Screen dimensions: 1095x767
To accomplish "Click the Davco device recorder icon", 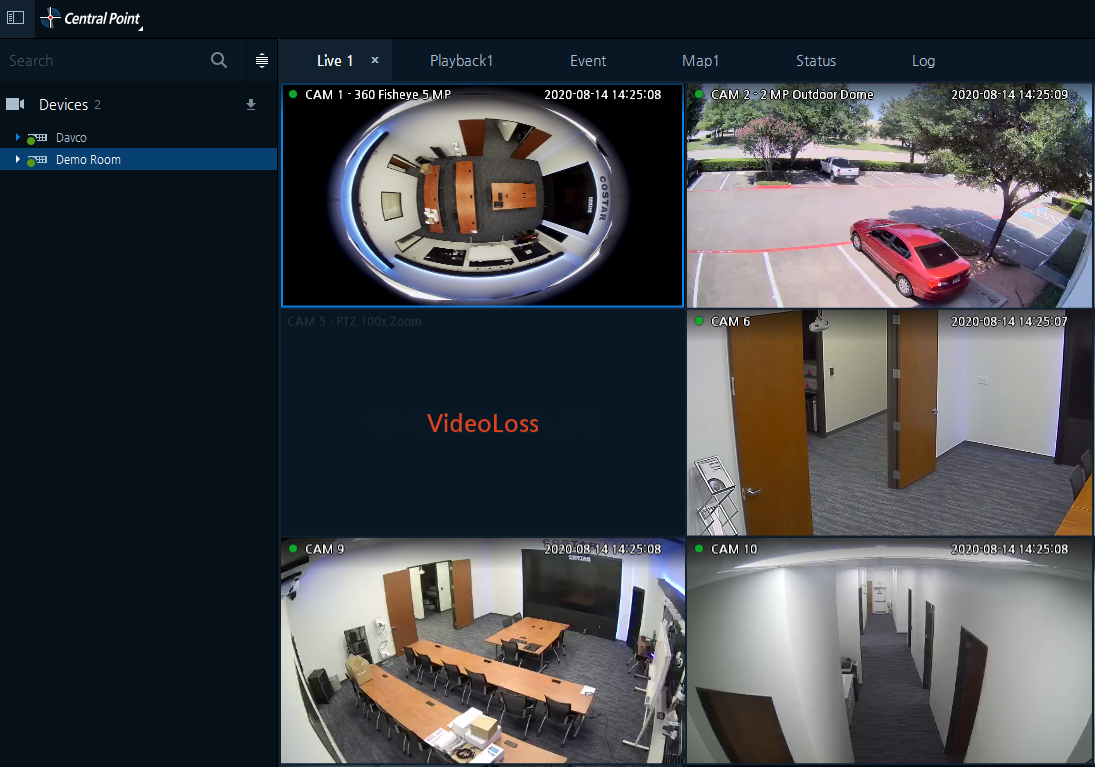I will [37, 138].
